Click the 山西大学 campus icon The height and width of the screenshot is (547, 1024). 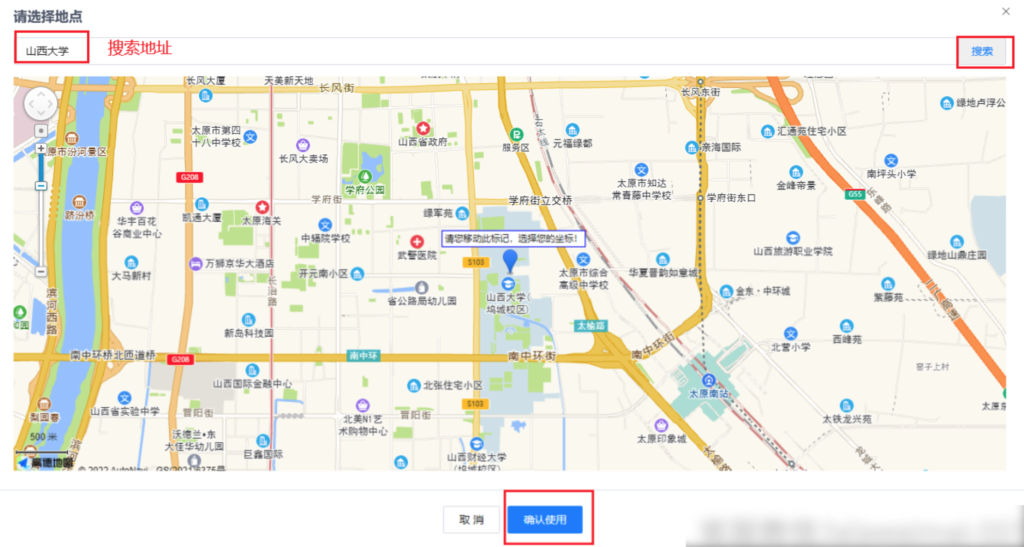point(507,284)
